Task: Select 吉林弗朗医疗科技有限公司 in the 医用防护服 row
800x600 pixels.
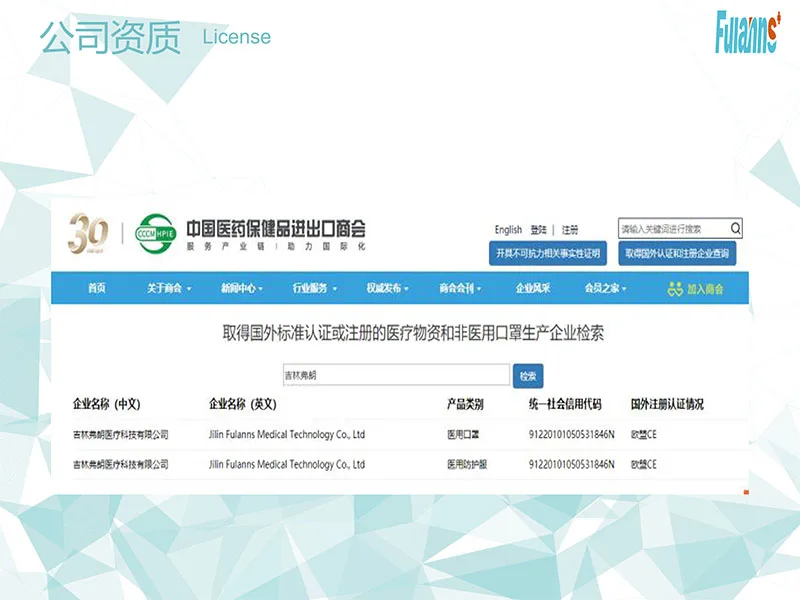Action: [121, 464]
